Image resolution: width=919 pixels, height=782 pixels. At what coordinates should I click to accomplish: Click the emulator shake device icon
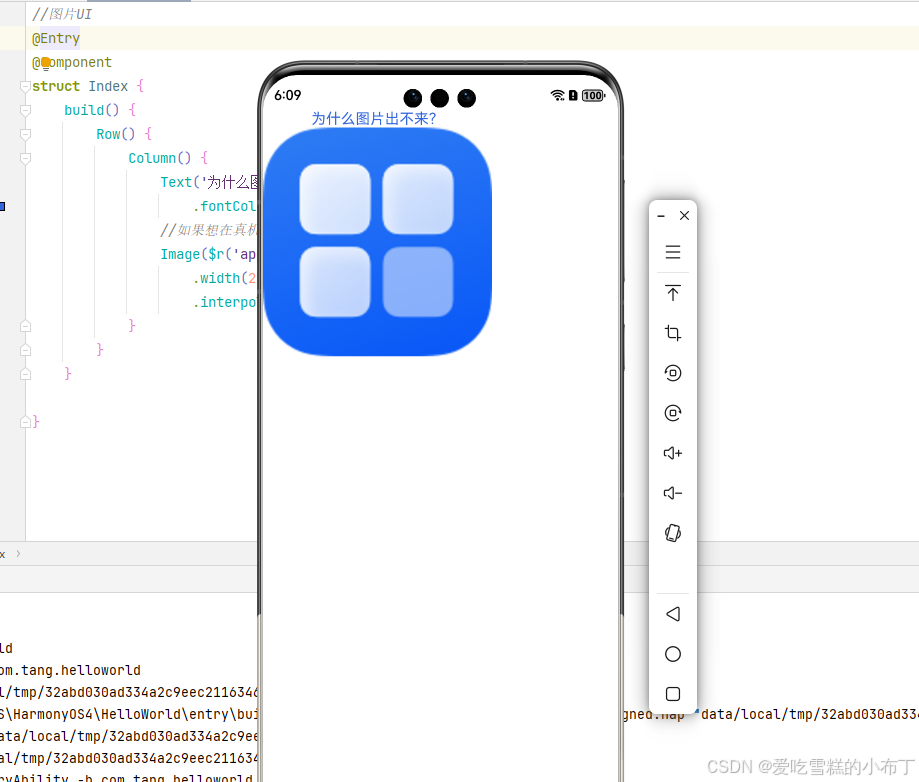673,533
